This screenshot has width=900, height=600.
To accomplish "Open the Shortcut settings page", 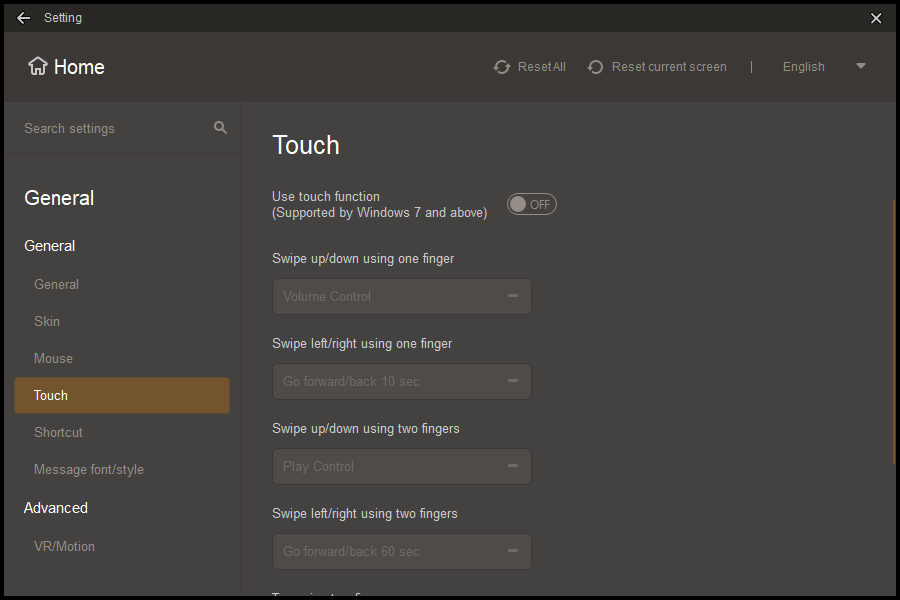I will 58,432.
